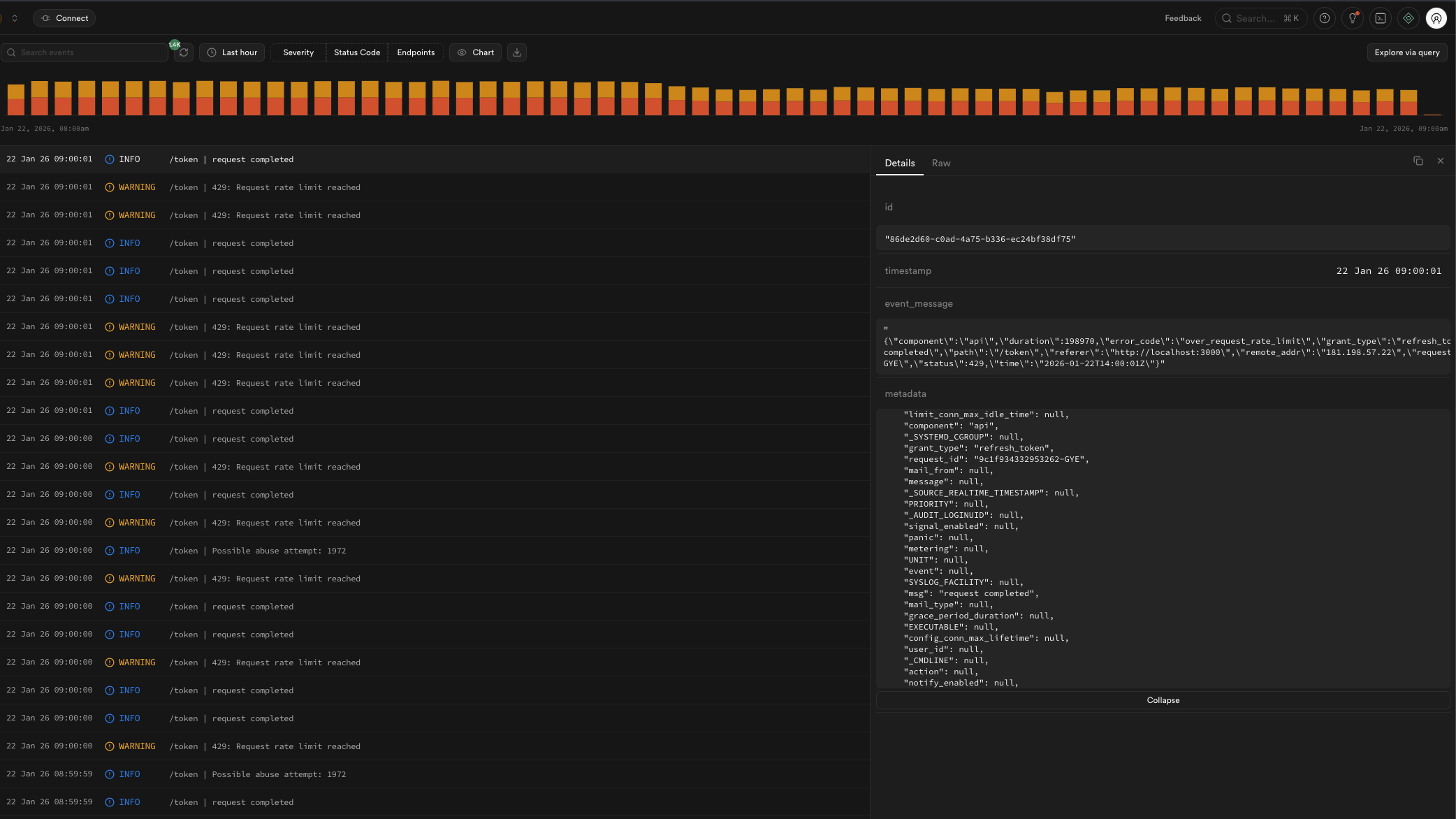The image size is (1456, 819).
Task: Open the inline SQL terminal icon
Action: pos(1381,18)
